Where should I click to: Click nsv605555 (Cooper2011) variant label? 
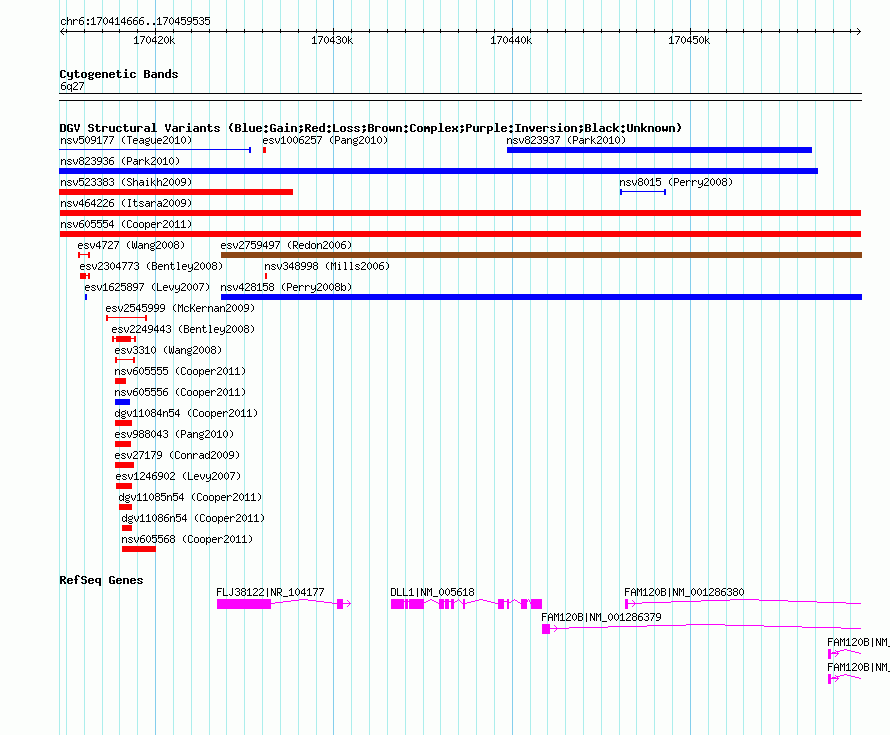coord(180,371)
